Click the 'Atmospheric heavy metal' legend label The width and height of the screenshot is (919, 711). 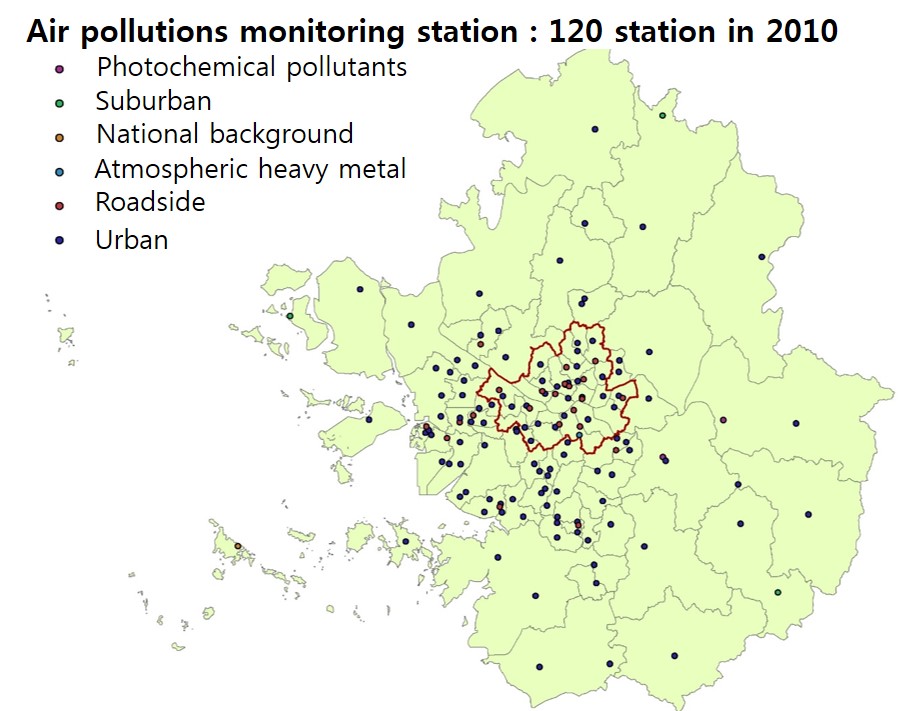[x=250, y=169]
